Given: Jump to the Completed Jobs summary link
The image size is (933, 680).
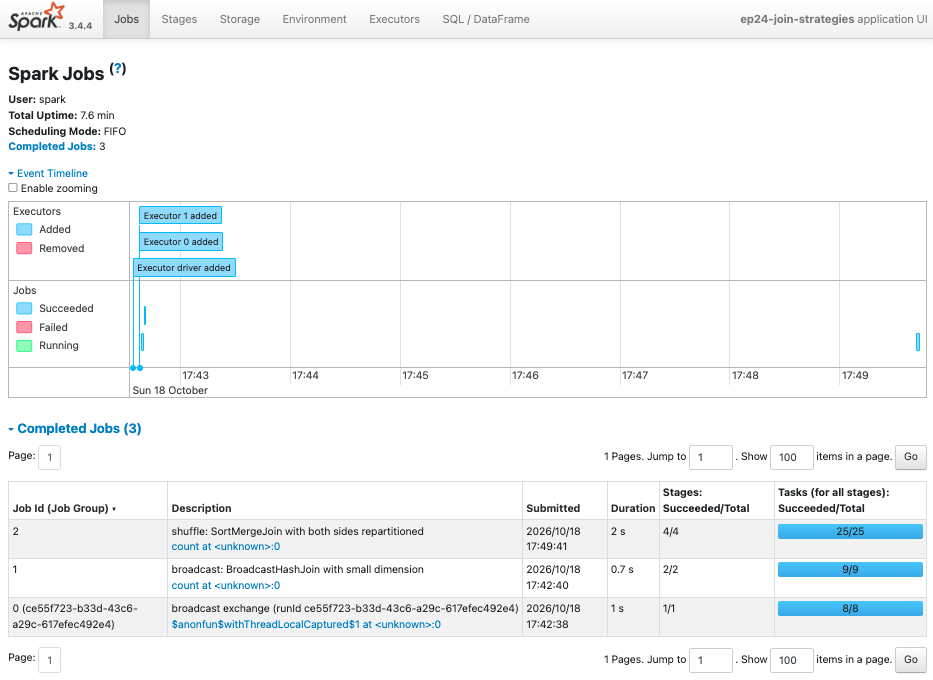Looking at the screenshot, I should click(52, 146).
